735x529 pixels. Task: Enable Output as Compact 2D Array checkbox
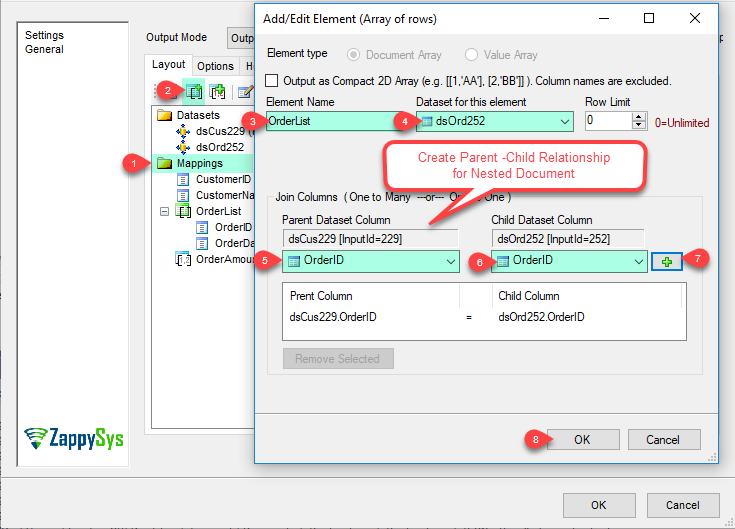click(271, 81)
